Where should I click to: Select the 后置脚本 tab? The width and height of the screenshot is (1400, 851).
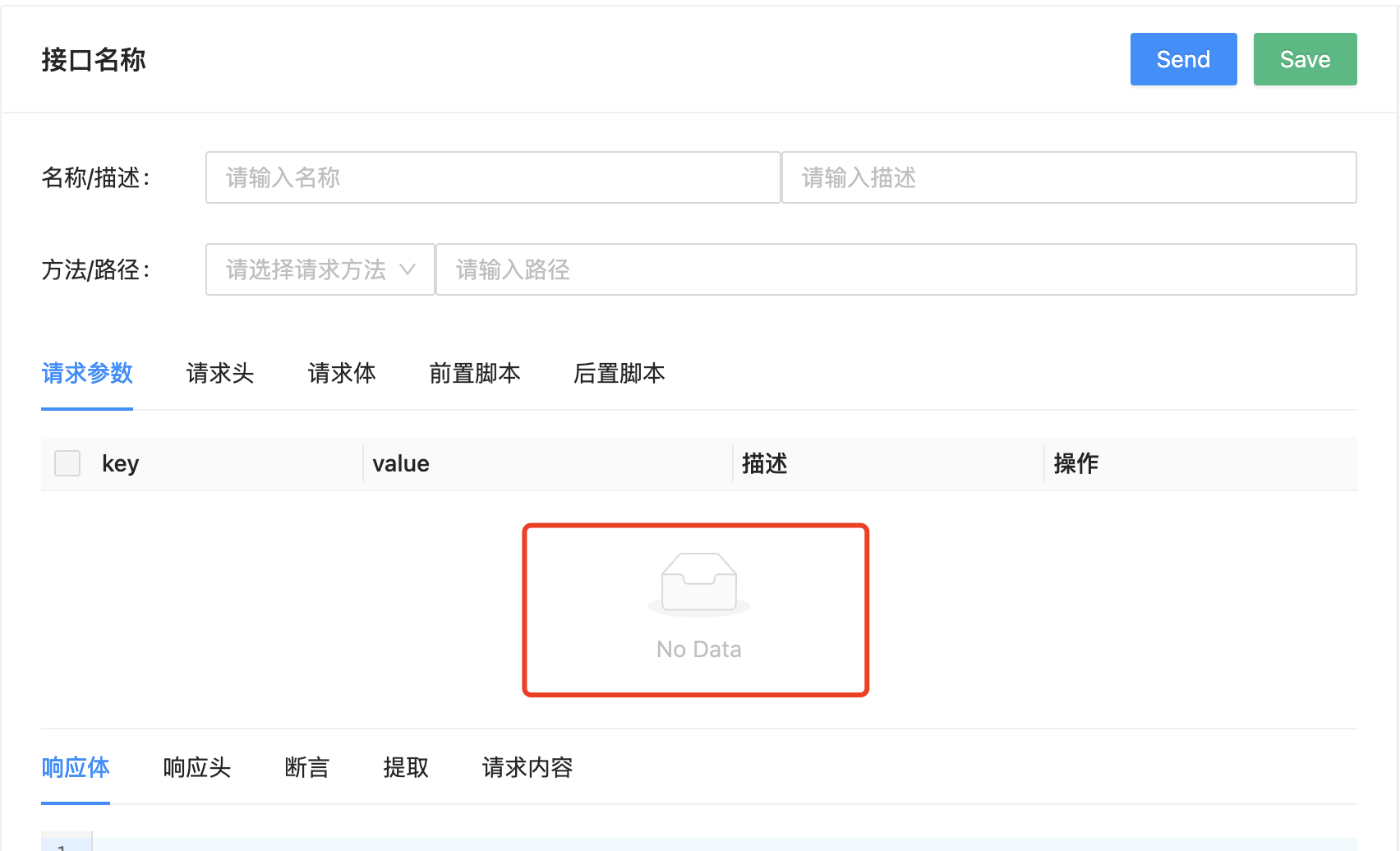tap(619, 374)
